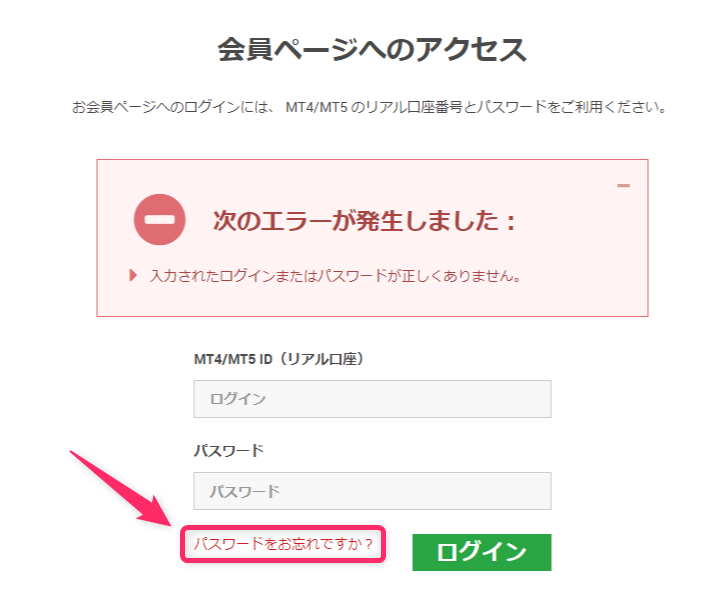The image size is (722, 597).
Task: Click the 会員ページへのアクセス page title
Action: click(372, 49)
